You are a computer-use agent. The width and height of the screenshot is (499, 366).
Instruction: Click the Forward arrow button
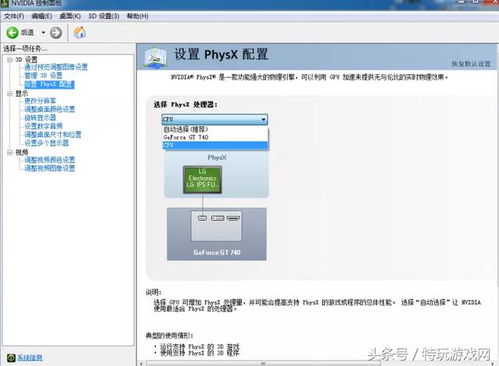click(56, 33)
